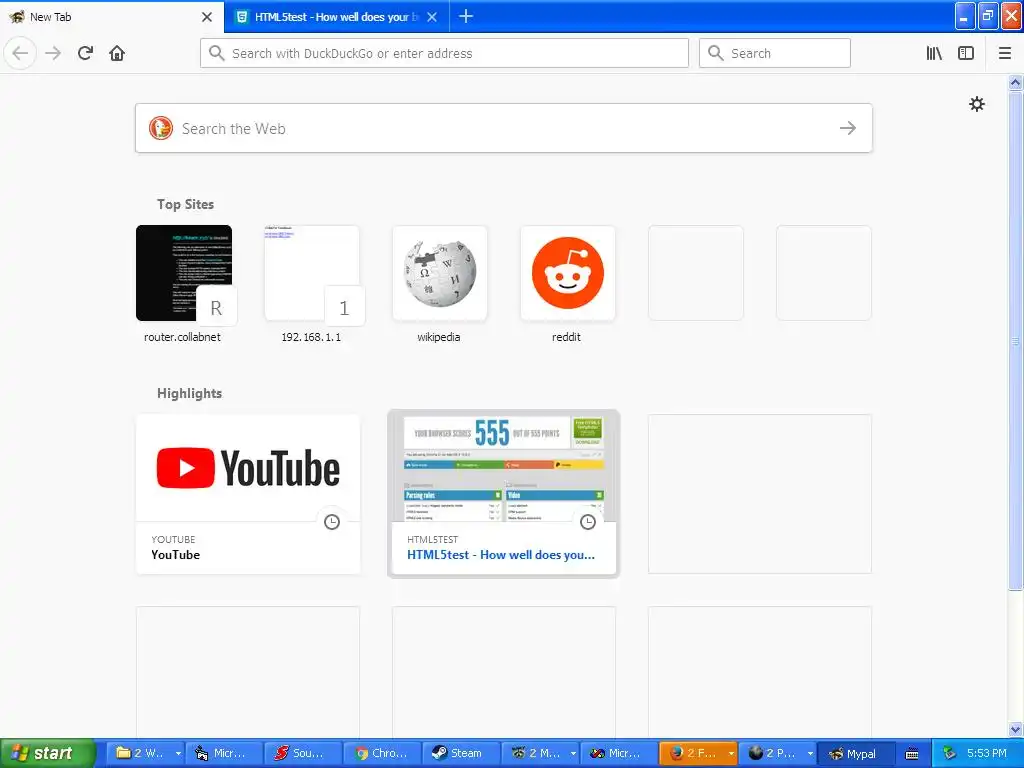Show sidebars using the toolbar icon
The width and height of the screenshot is (1024, 768).
point(966,53)
